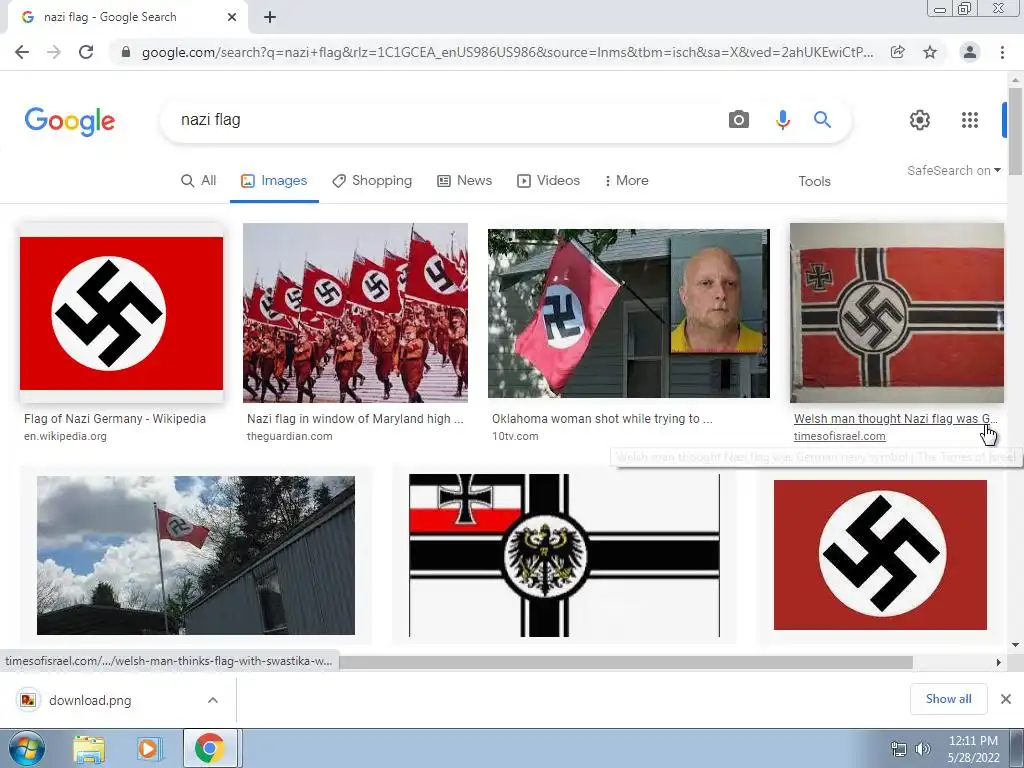
Task: Open a new browser tab
Action: tap(270, 17)
